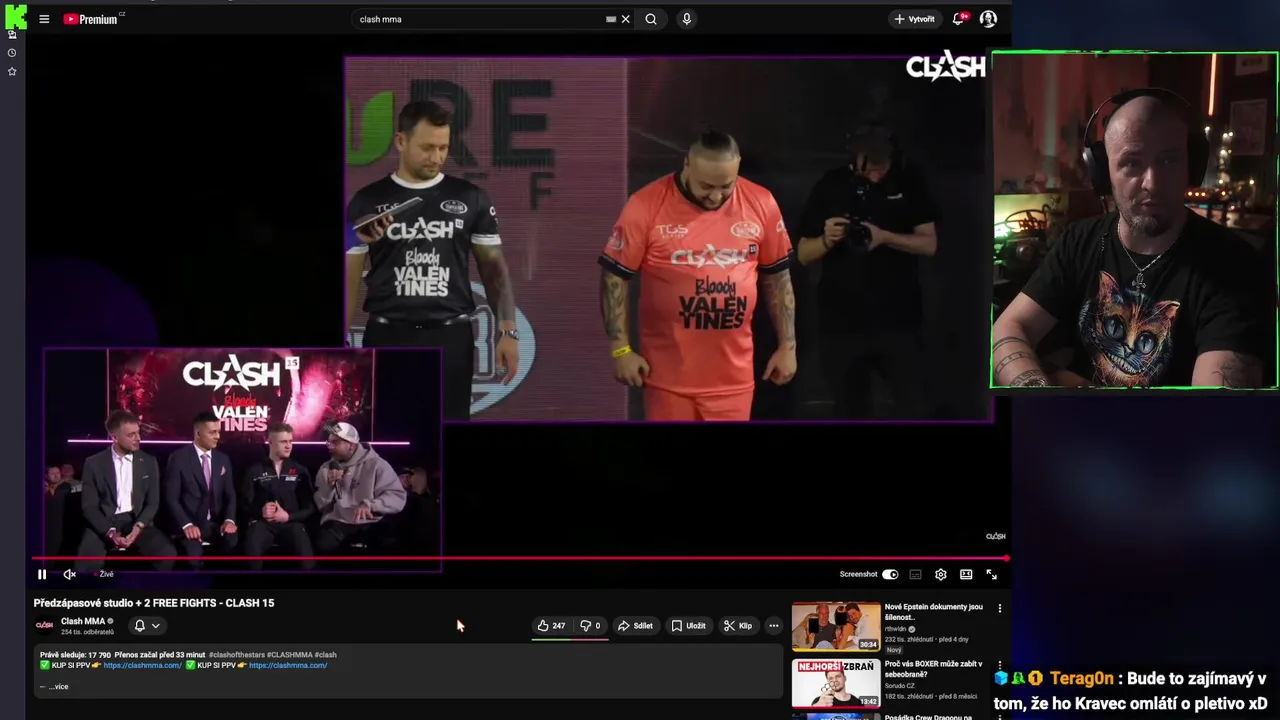Expand subscription notification bell dropdown
The width and height of the screenshot is (1280, 720).
click(147, 626)
